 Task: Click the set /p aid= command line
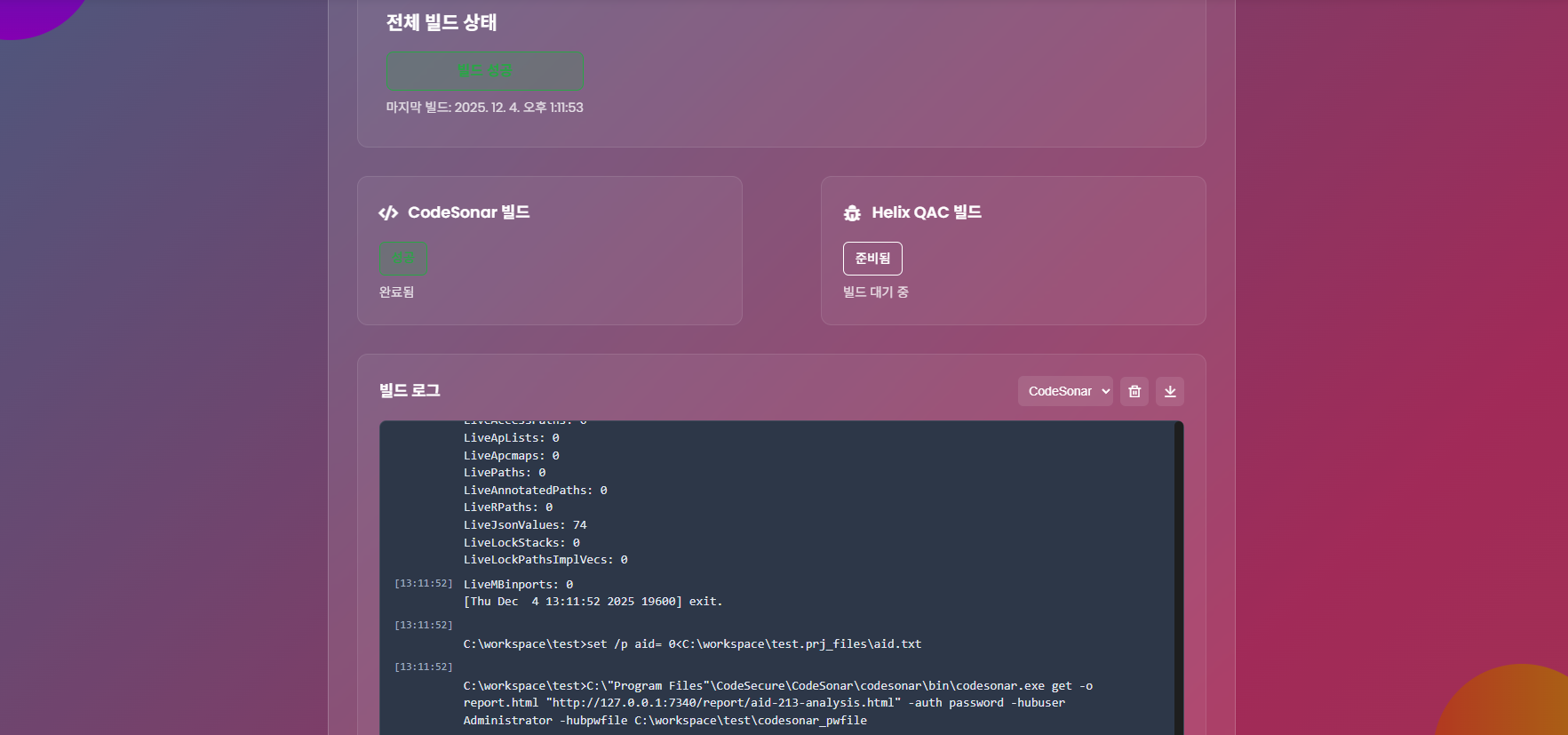tap(693, 644)
